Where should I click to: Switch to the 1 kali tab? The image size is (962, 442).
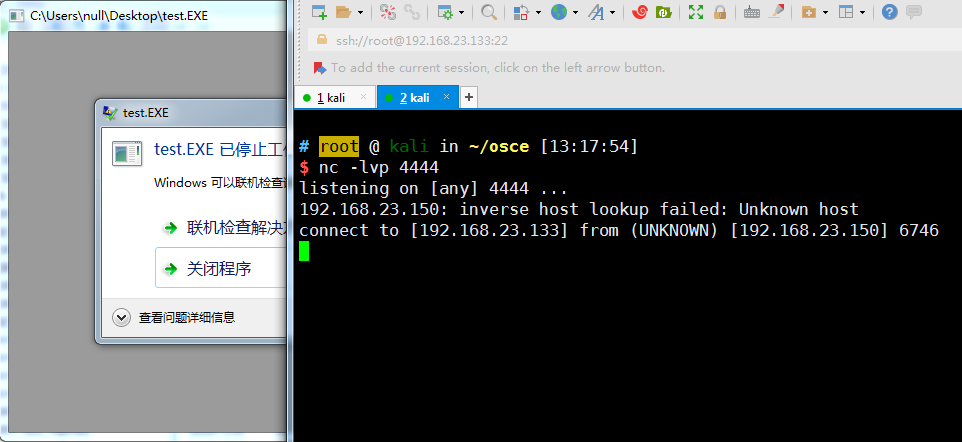pos(333,97)
